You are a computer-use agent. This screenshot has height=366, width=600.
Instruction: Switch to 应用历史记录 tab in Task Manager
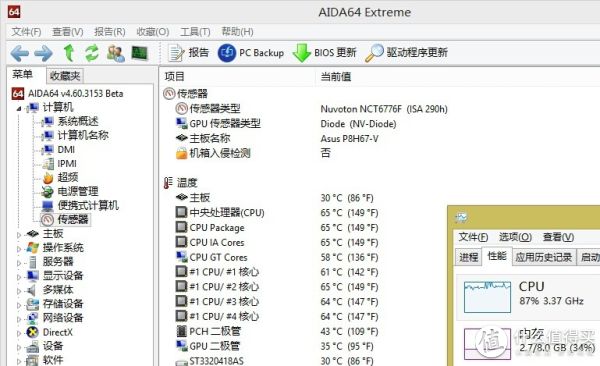point(544,257)
